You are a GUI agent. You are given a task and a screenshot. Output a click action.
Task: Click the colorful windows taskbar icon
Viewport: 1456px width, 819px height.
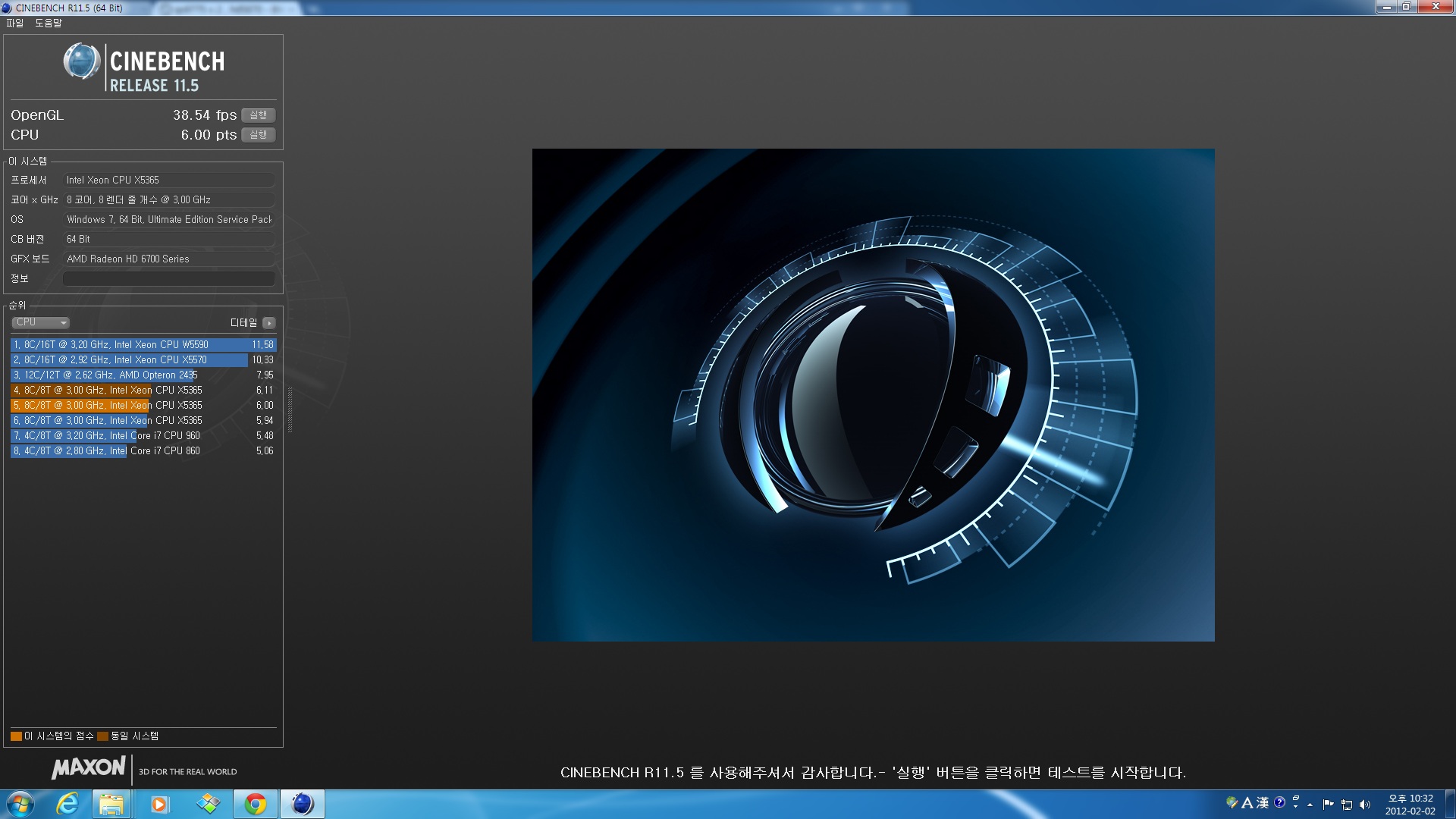coord(208,804)
